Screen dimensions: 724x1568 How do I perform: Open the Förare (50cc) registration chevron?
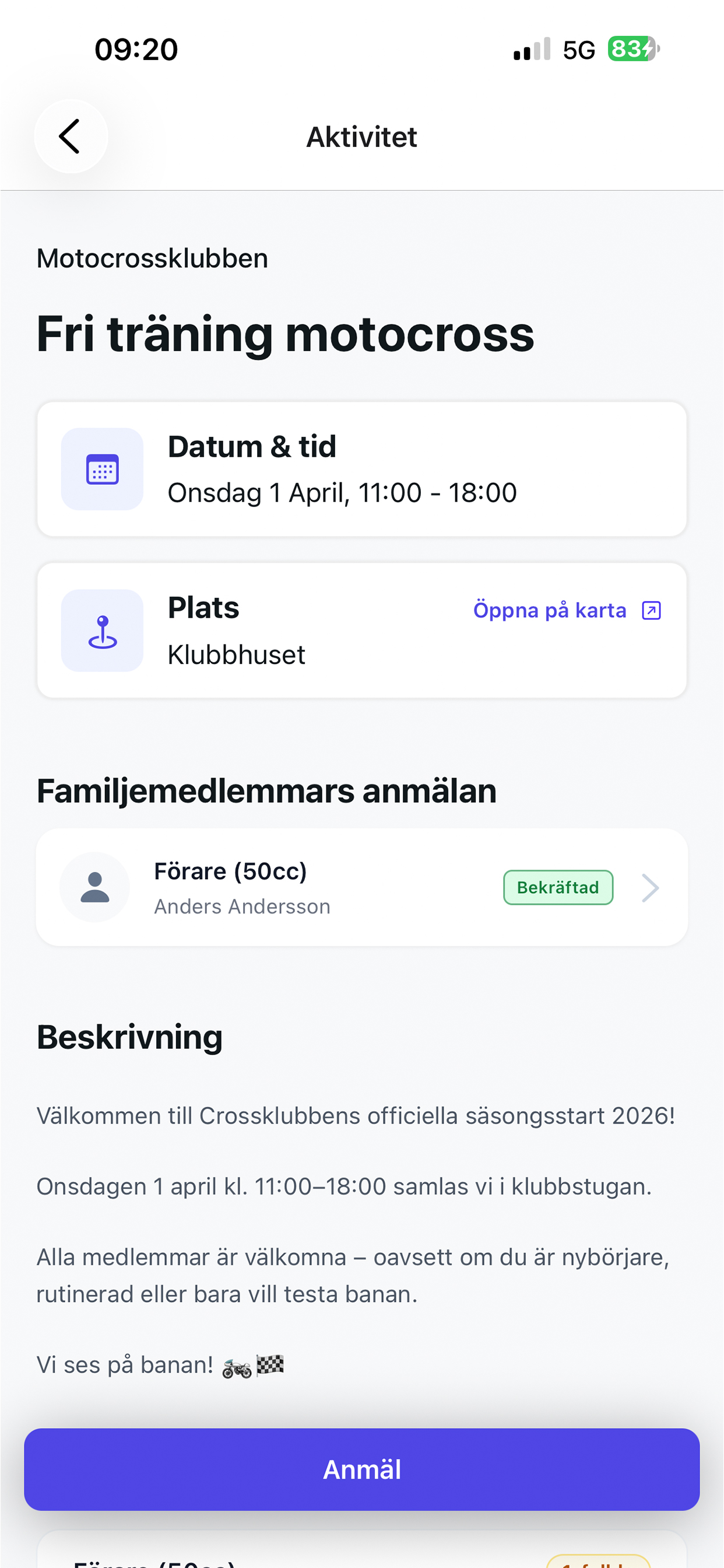point(651,887)
